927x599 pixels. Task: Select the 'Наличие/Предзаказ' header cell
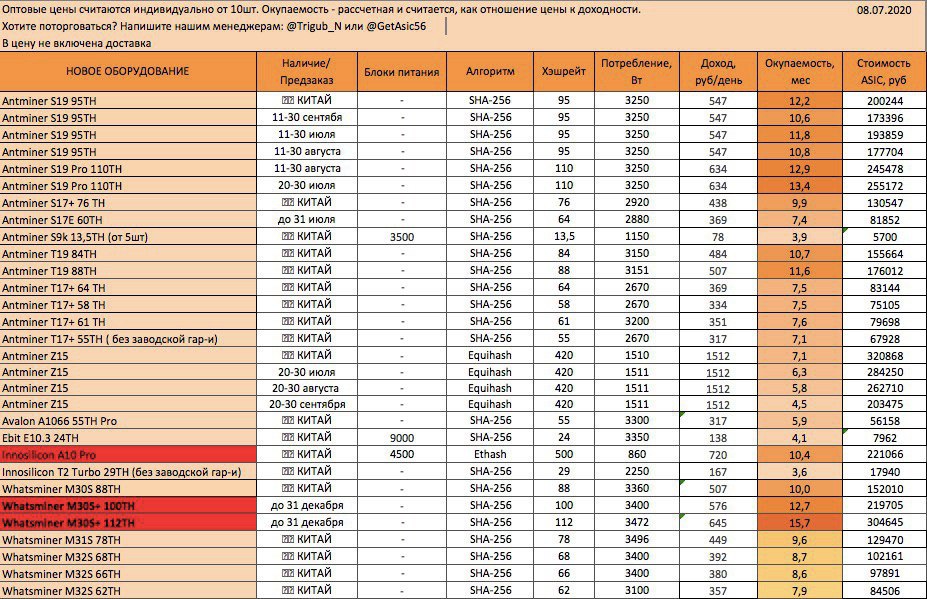pos(307,72)
